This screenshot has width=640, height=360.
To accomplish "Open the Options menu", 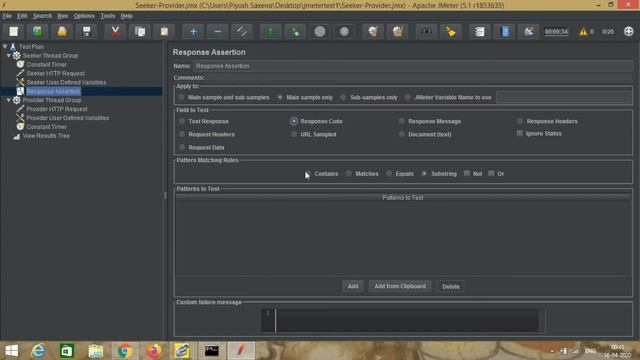I will (x=84, y=16).
